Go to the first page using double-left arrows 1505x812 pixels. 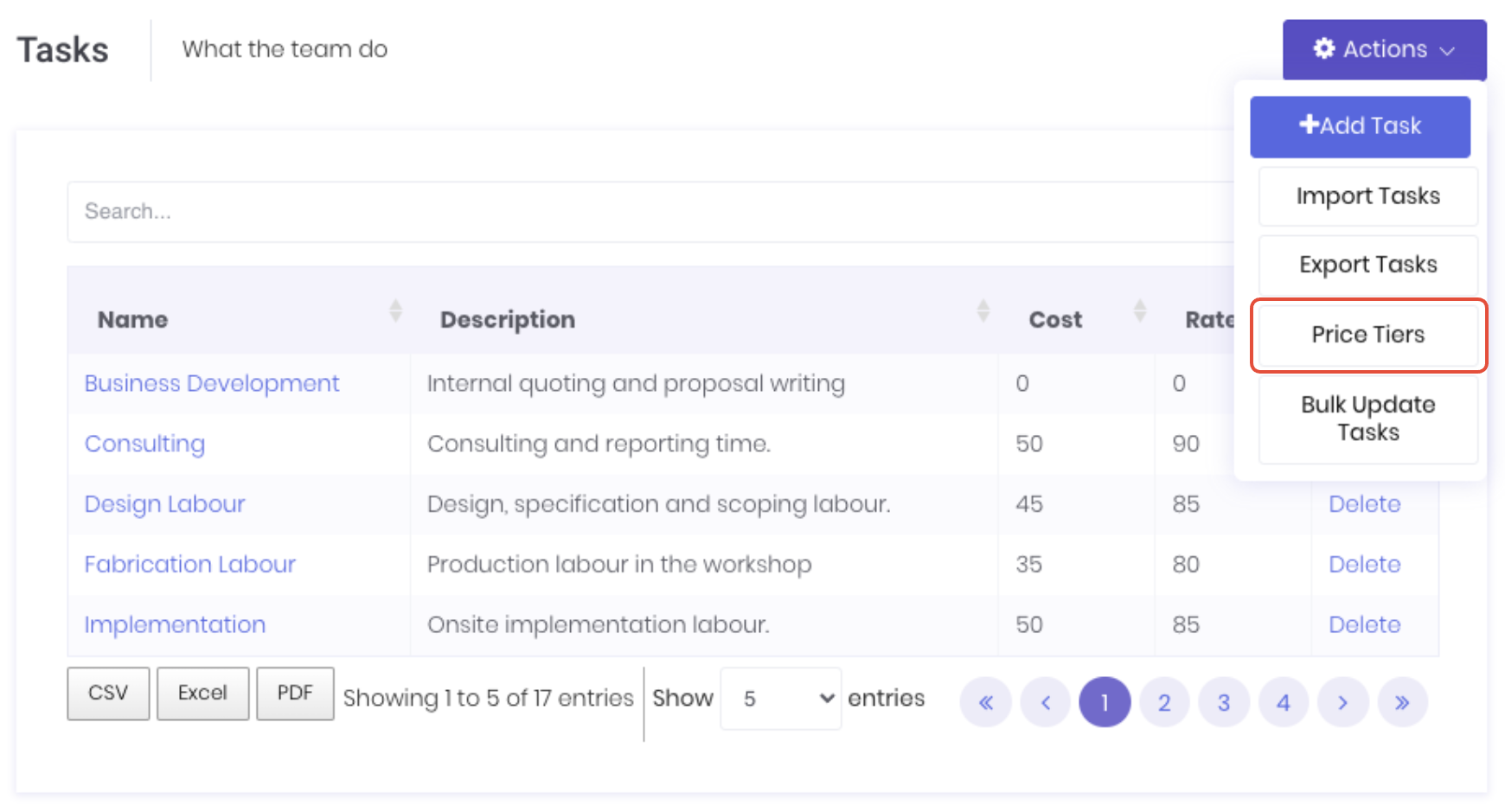985,702
